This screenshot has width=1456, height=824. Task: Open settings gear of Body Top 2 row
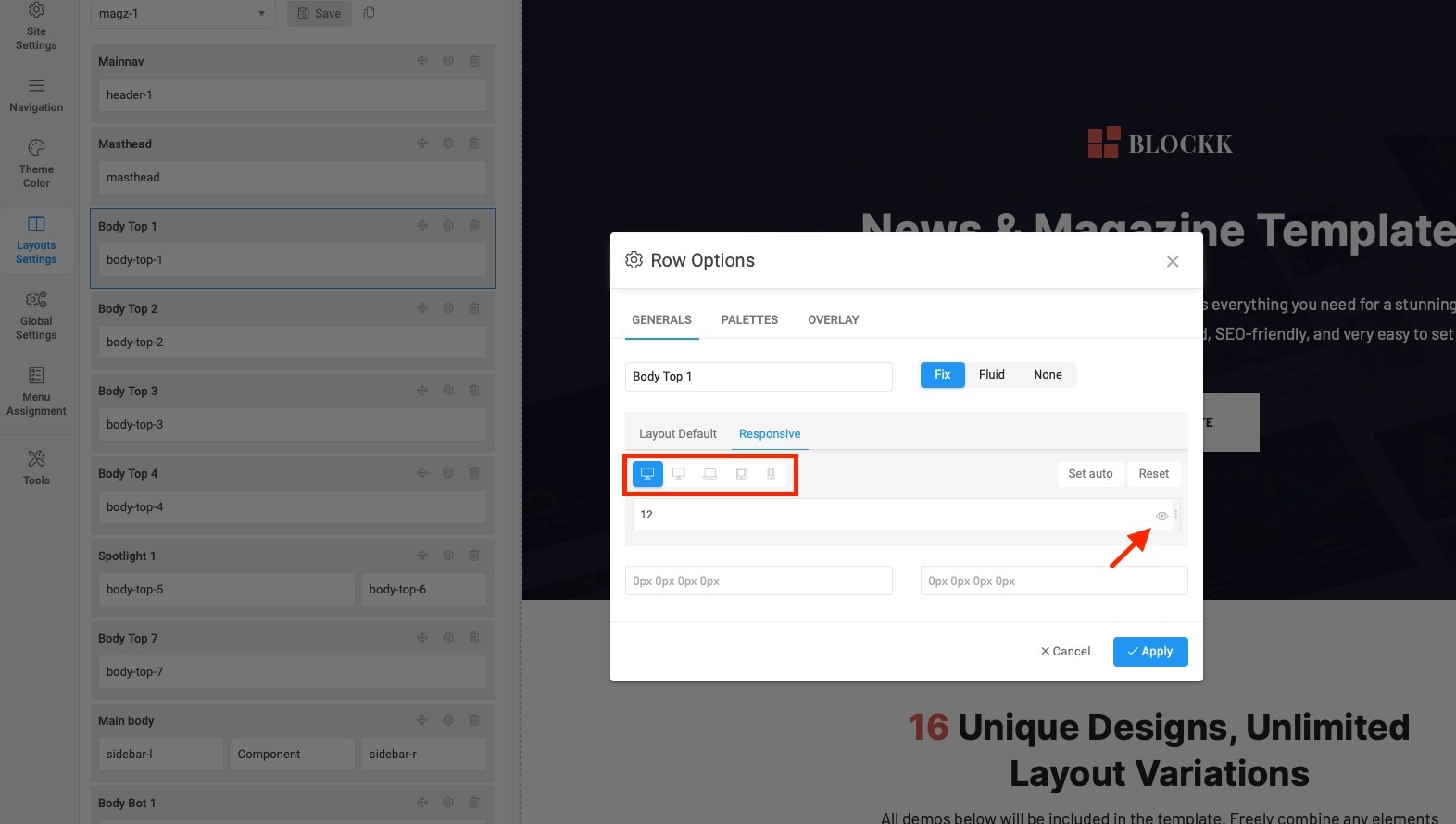(x=448, y=308)
